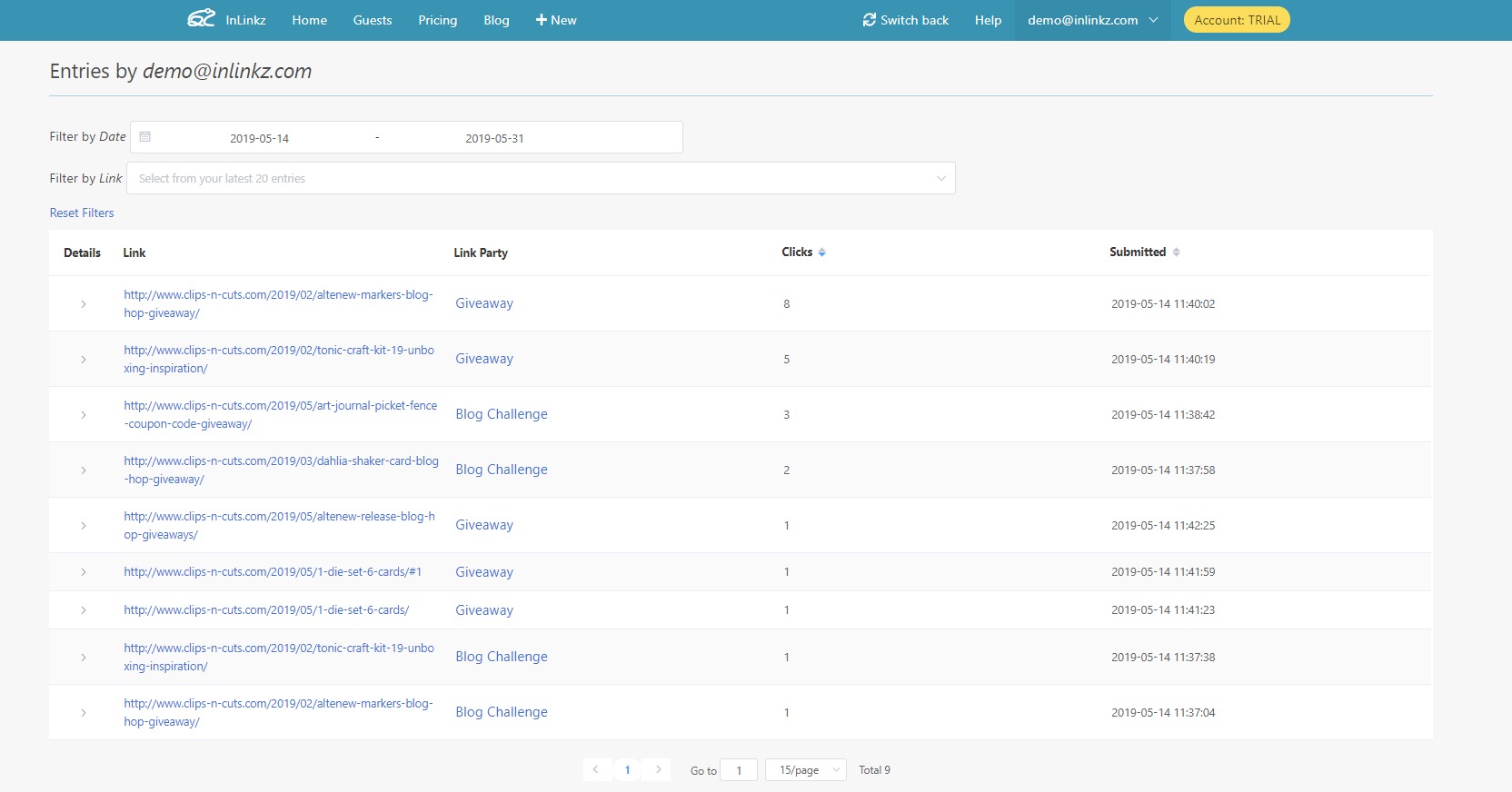The width and height of the screenshot is (1512, 792).
Task: Open the art-journal-picket-fence coupon link
Action: tap(281, 415)
